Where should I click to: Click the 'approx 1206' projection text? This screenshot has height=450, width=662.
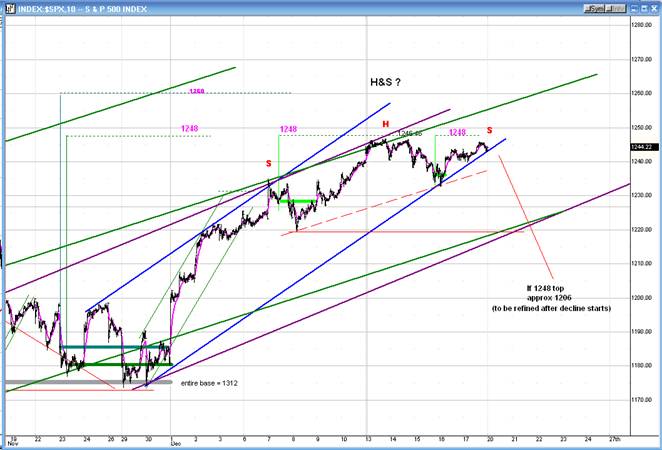coord(549,298)
